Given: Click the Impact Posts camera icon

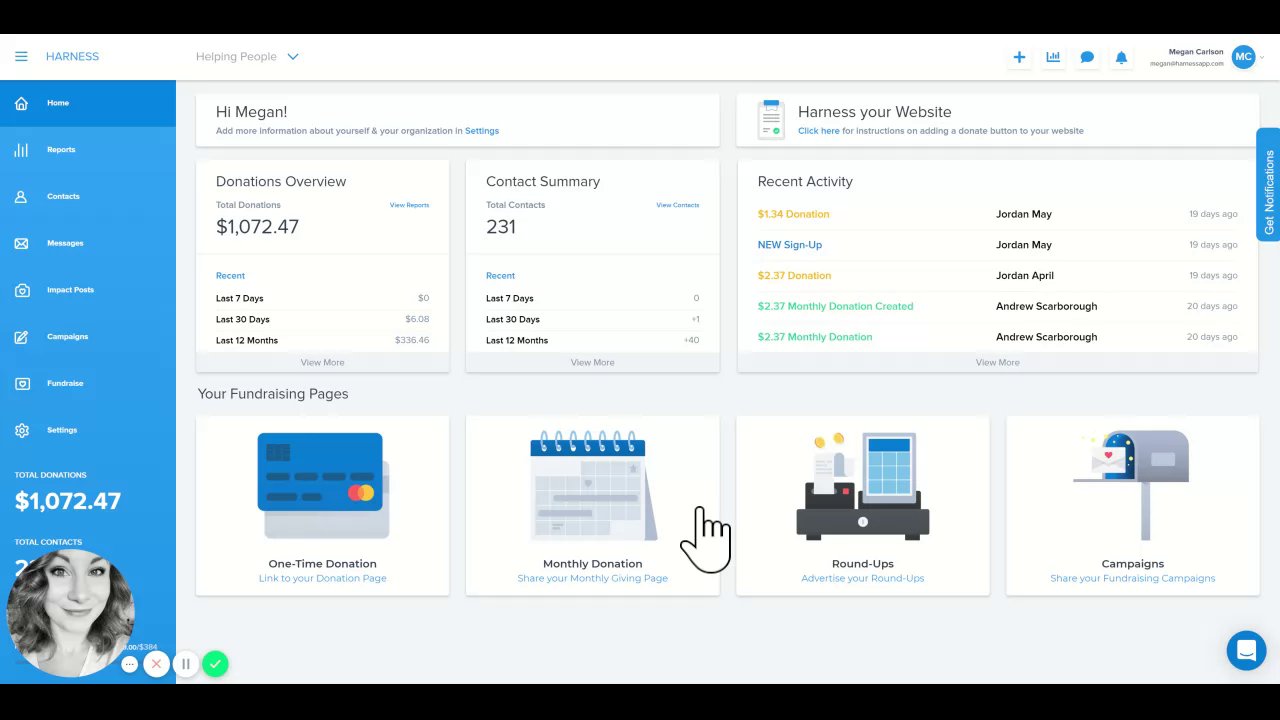Looking at the screenshot, I should [x=21, y=290].
